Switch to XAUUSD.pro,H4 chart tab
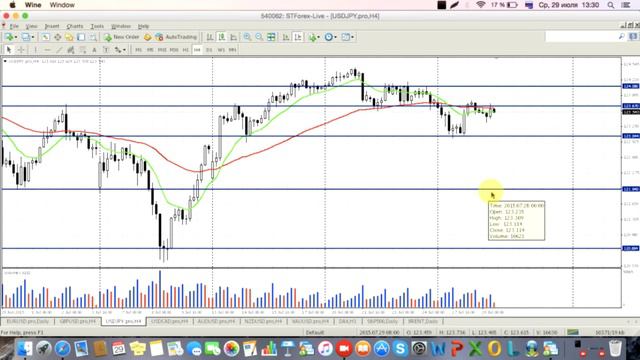Viewport: 640px width, 360px height. coord(310,322)
